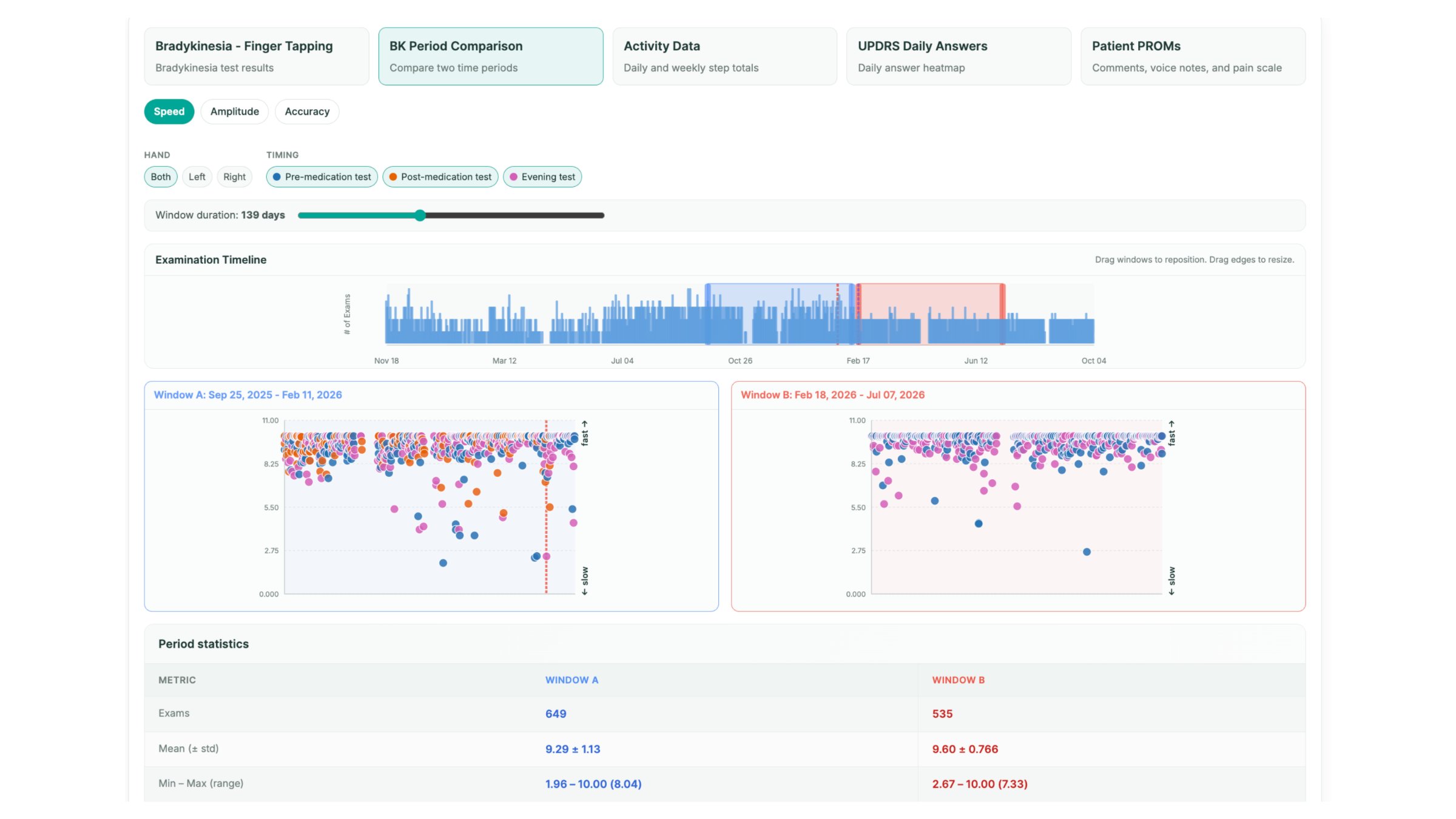The height and width of the screenshot is (819, 1456).
Task: Click the Window B mean 9.60 ± 0.766
Action: point(965,749)
